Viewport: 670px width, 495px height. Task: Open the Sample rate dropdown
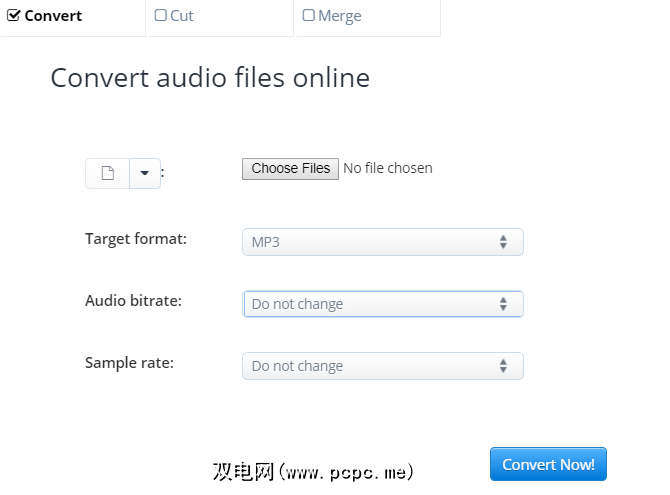point(382,366)
